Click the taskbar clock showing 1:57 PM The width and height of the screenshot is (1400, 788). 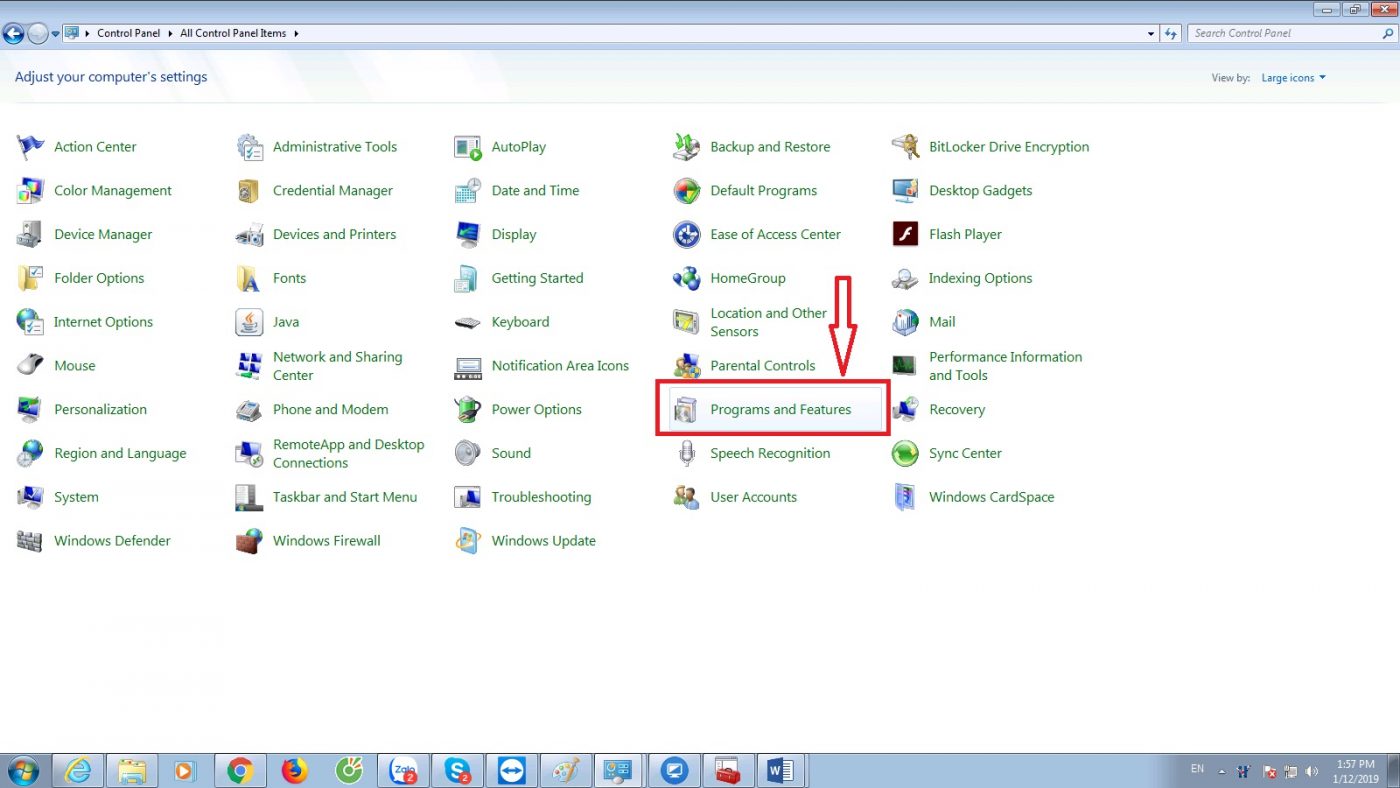[1353, 771]
